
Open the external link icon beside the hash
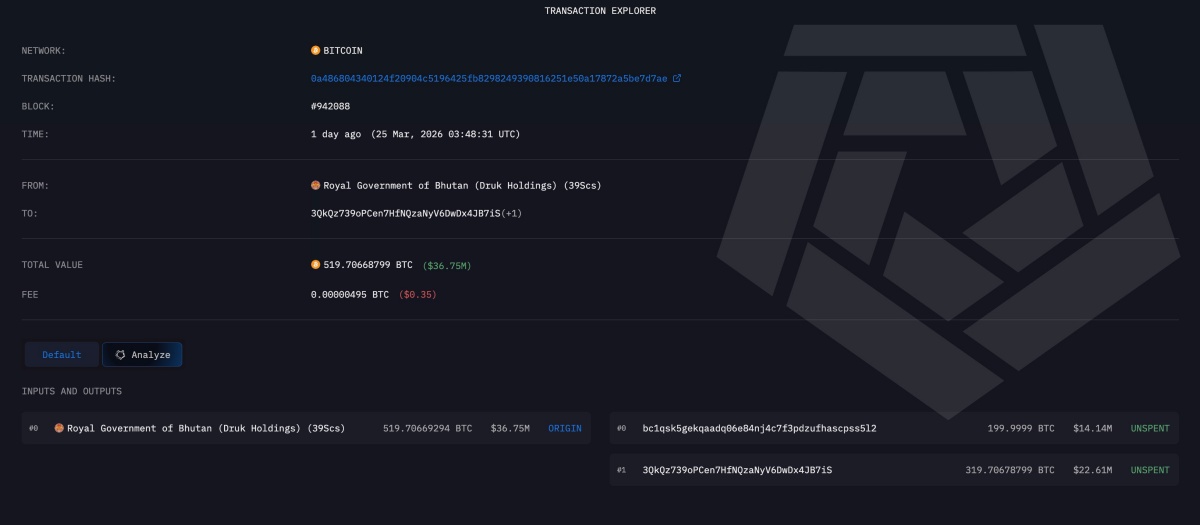(x=677, y=78)
